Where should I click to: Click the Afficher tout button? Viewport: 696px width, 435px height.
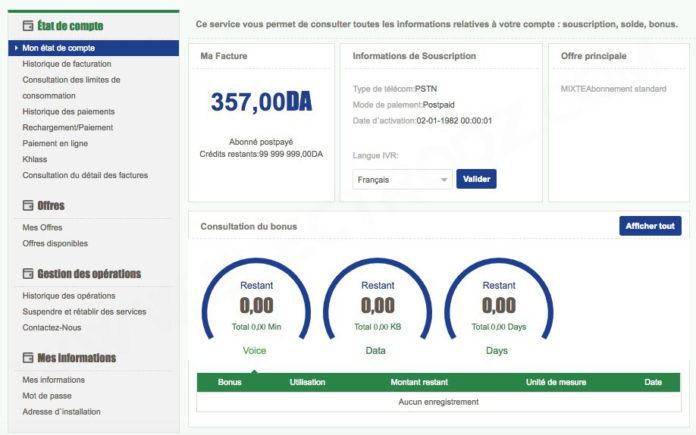pos(650,226)
